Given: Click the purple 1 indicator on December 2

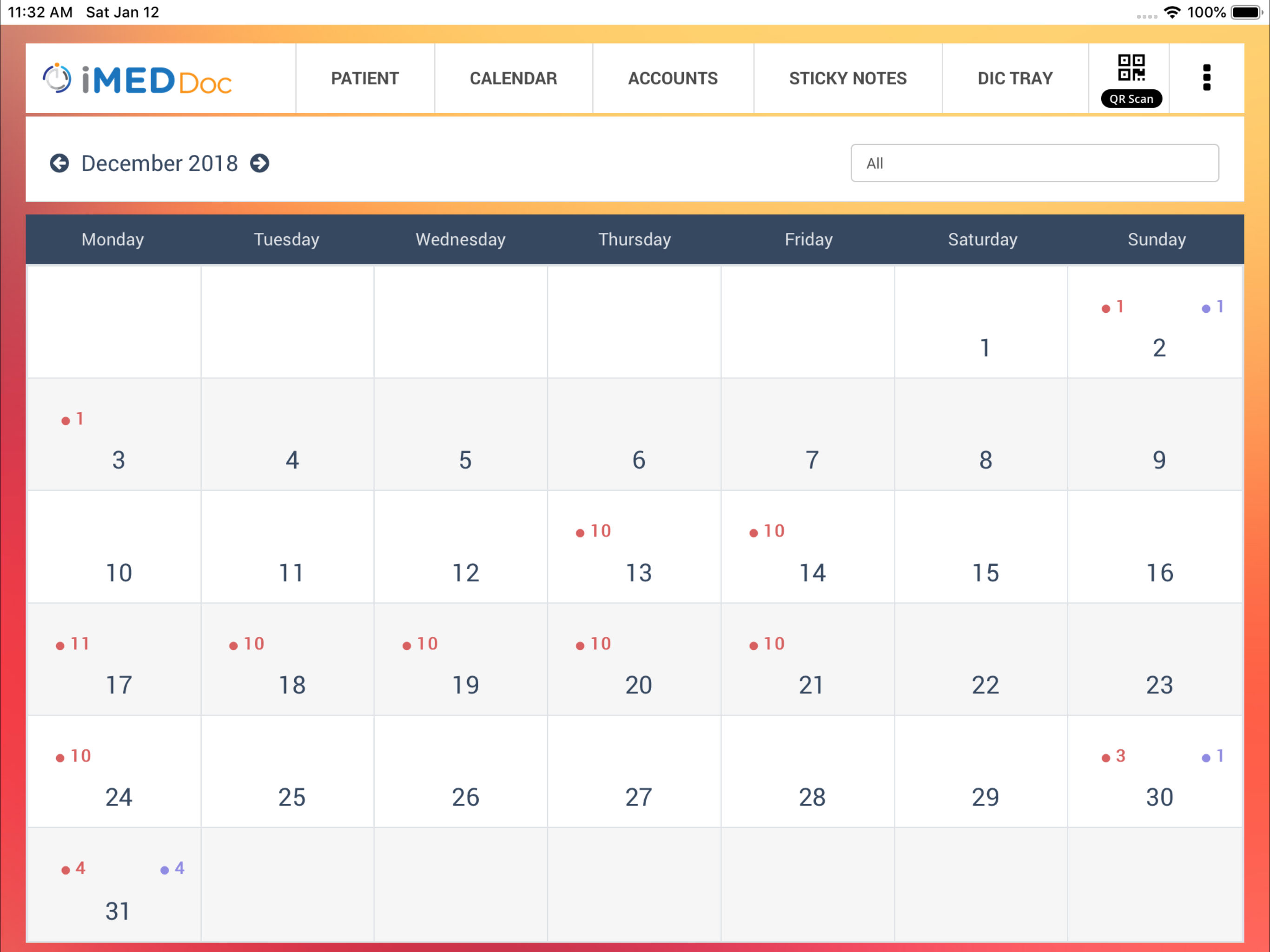Looking at the screenshot, I should coord(1212,307).
